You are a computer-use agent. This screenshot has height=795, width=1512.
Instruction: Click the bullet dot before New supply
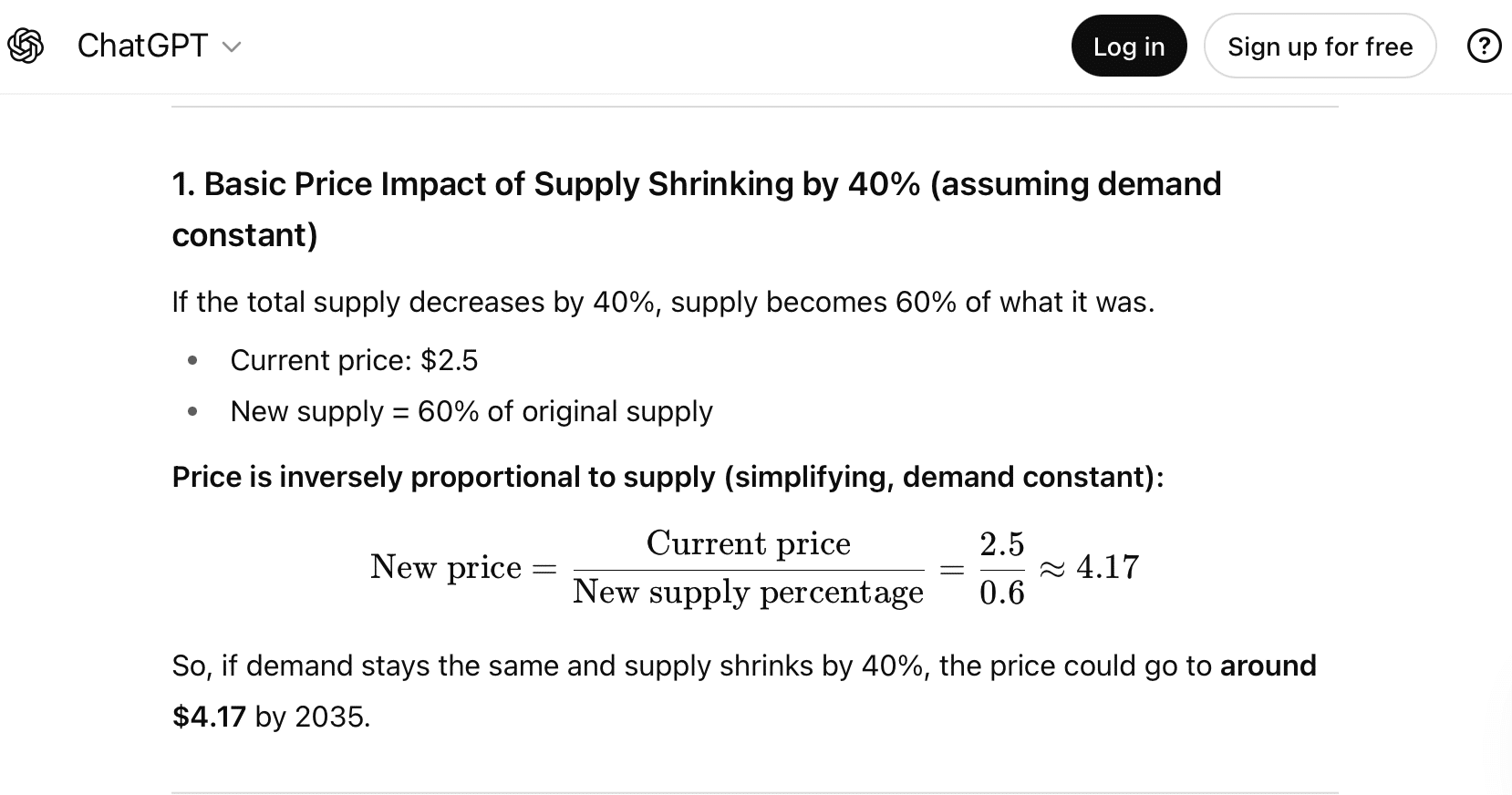[192, 412]
